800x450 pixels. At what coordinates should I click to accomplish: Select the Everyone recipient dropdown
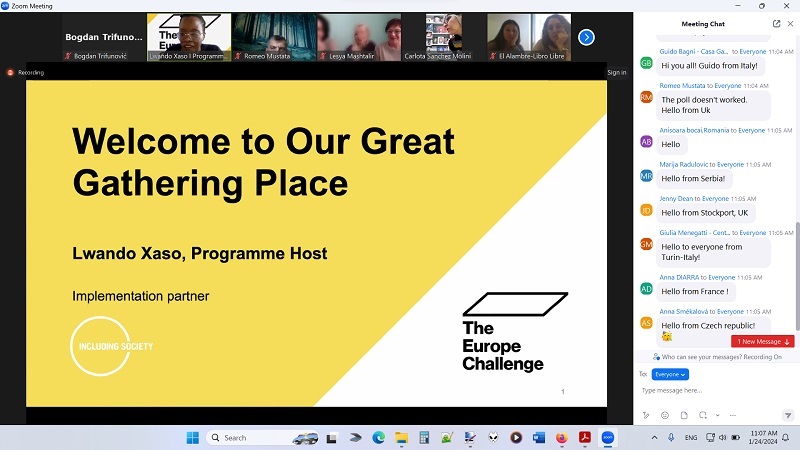[x=670, y=374]
